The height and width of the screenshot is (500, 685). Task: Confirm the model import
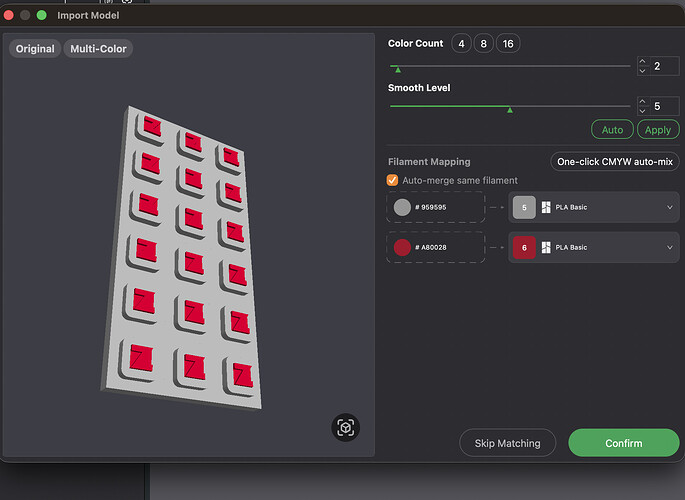point(623,443)
